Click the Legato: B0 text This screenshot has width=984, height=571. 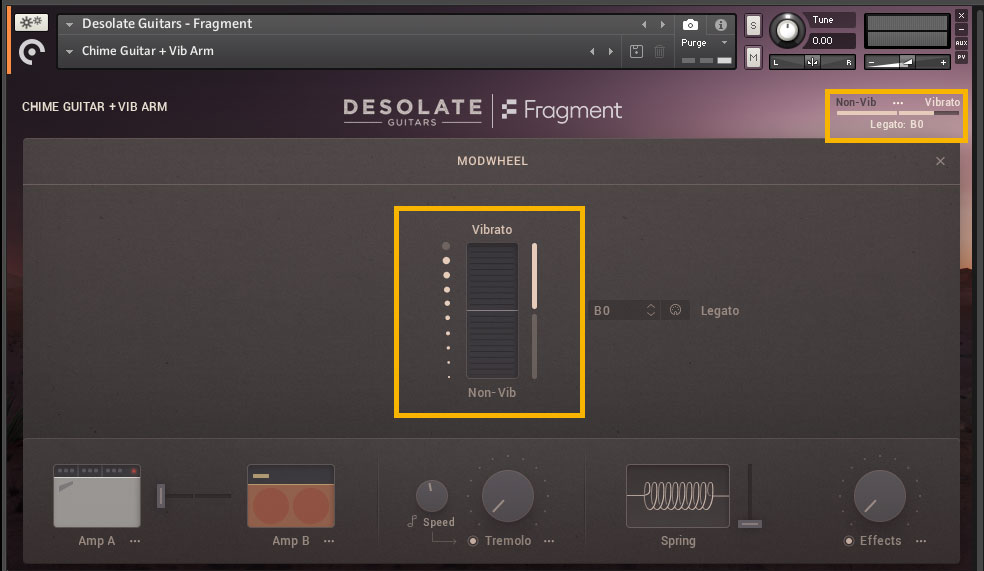coord(896,124)
